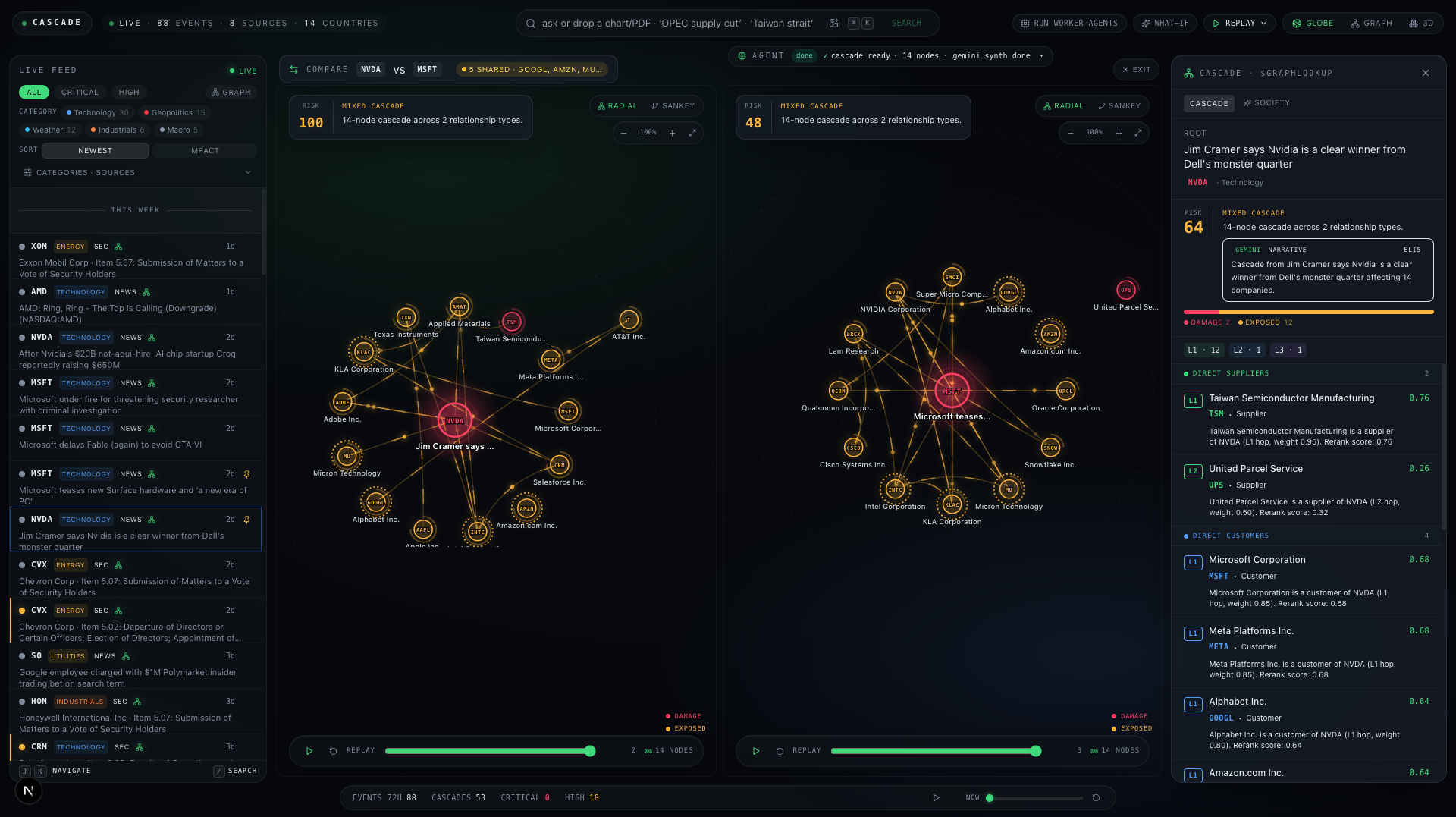Toggle the Geopolitics category chip
This screenshot has width=1456, height=817.
click(x=174, y=113)
